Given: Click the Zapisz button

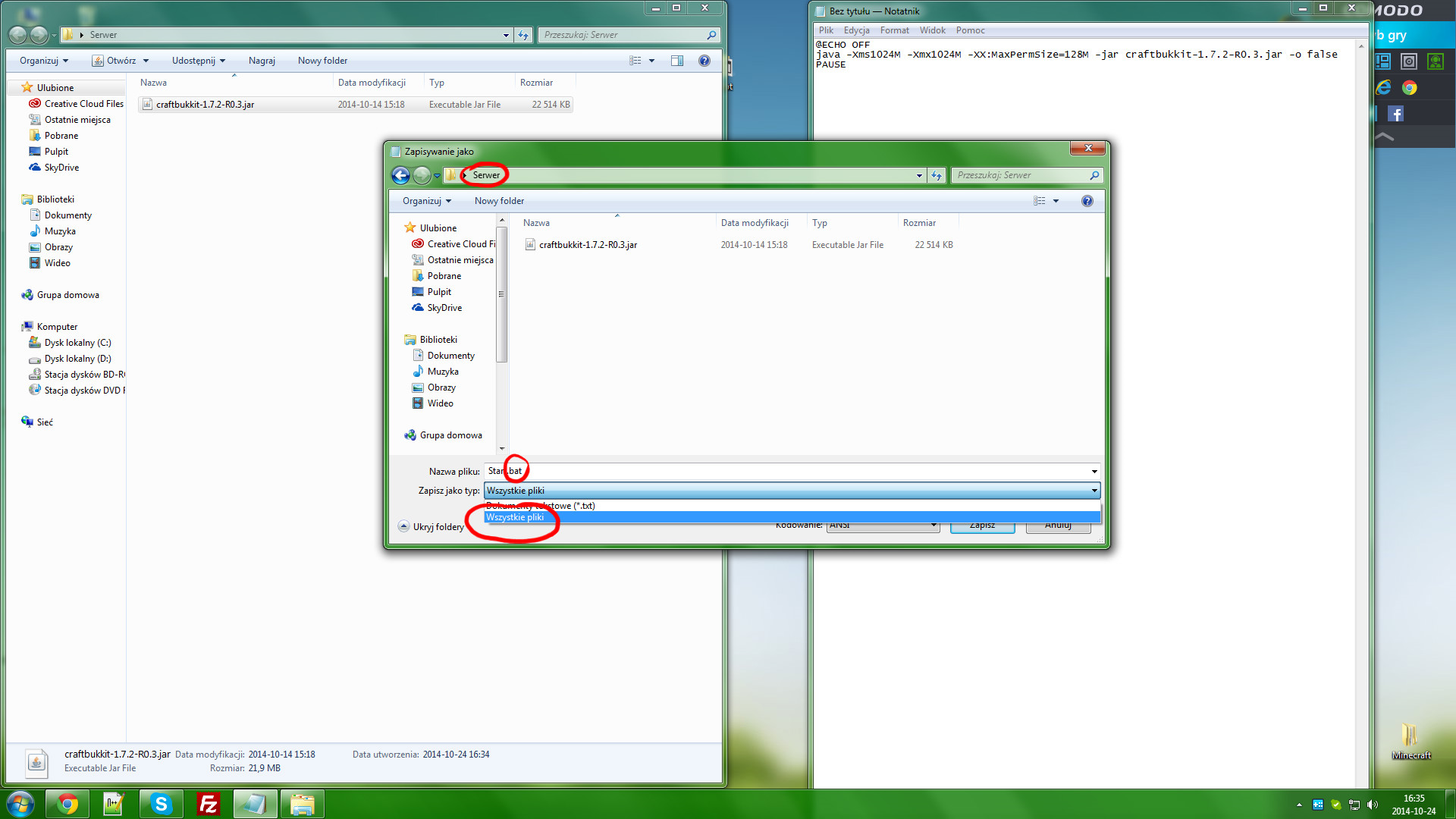Looking at the screenshot, I should [x=982, y=526].
